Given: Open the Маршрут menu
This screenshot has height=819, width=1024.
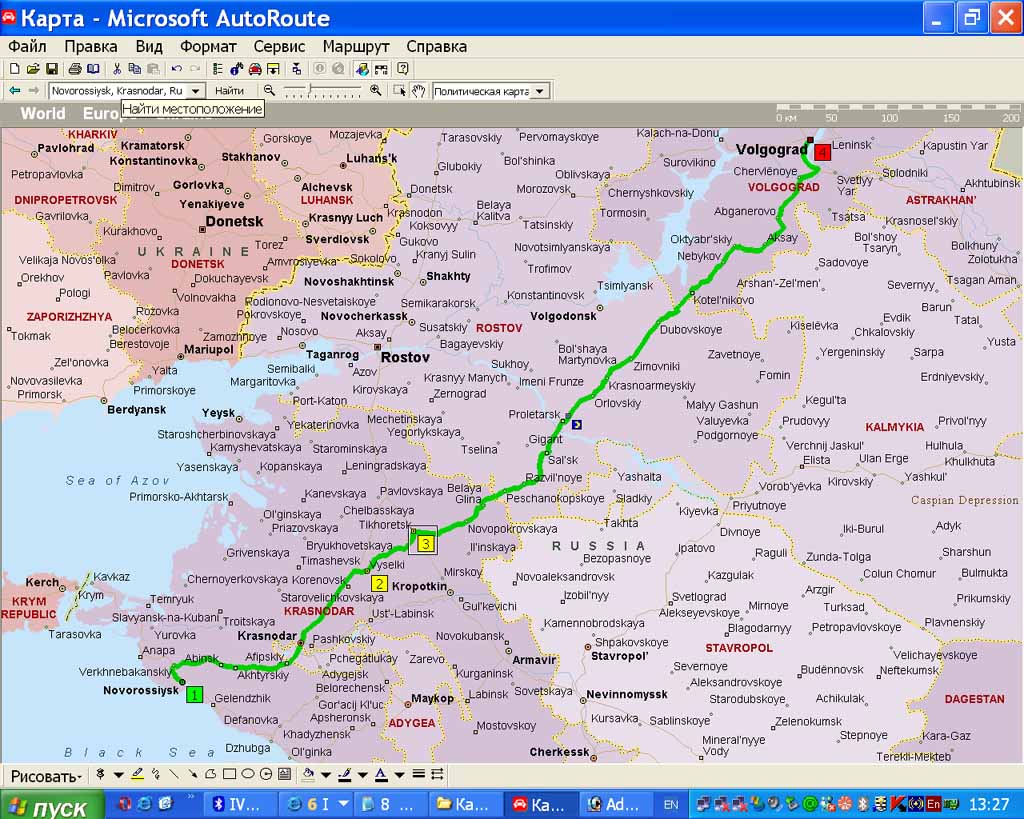Looking at the screenshot, I should coord(355,46).
